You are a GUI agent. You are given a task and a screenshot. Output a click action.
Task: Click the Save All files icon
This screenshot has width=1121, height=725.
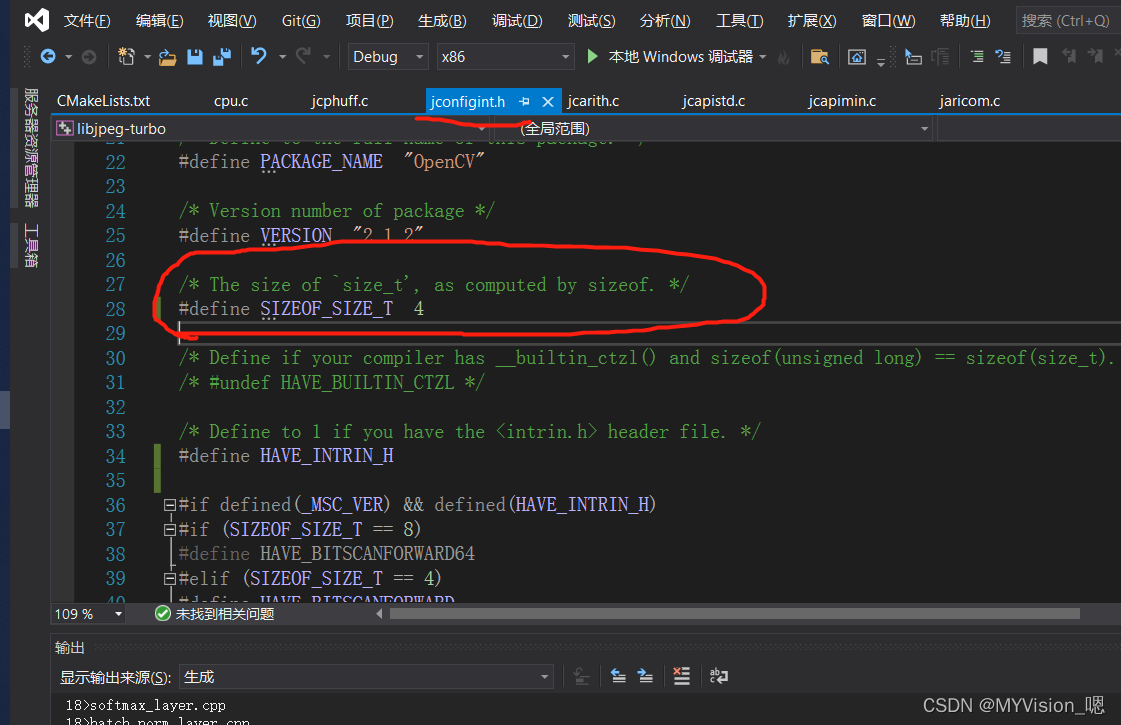[224, 57]
